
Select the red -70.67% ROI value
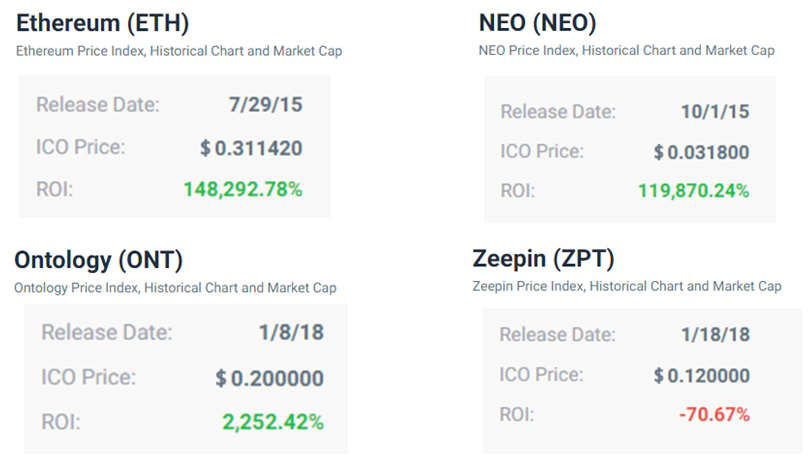point(714,414)
